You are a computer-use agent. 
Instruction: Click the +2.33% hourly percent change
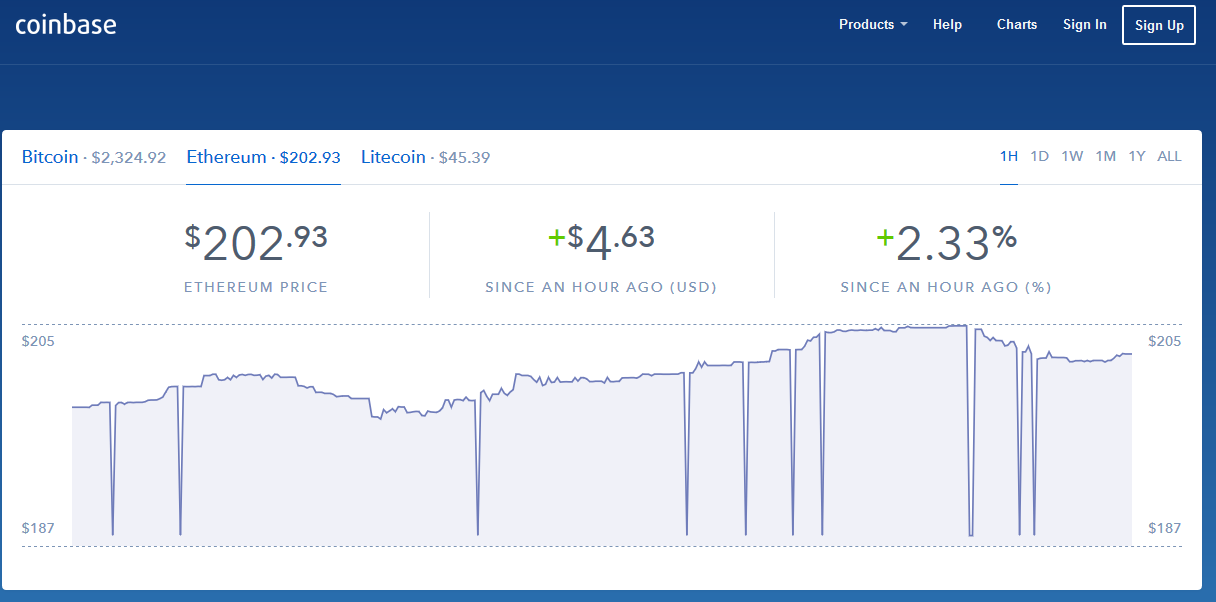pos(946,243)
